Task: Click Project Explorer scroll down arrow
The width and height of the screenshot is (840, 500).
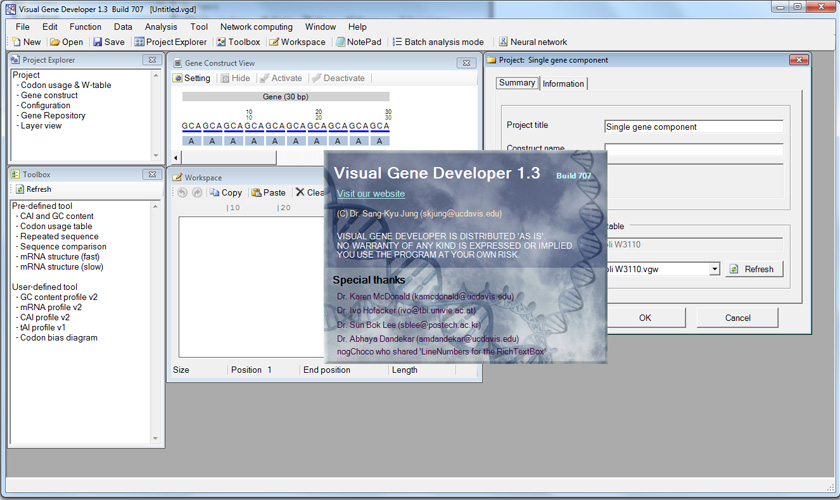Action: click(156, 155)
